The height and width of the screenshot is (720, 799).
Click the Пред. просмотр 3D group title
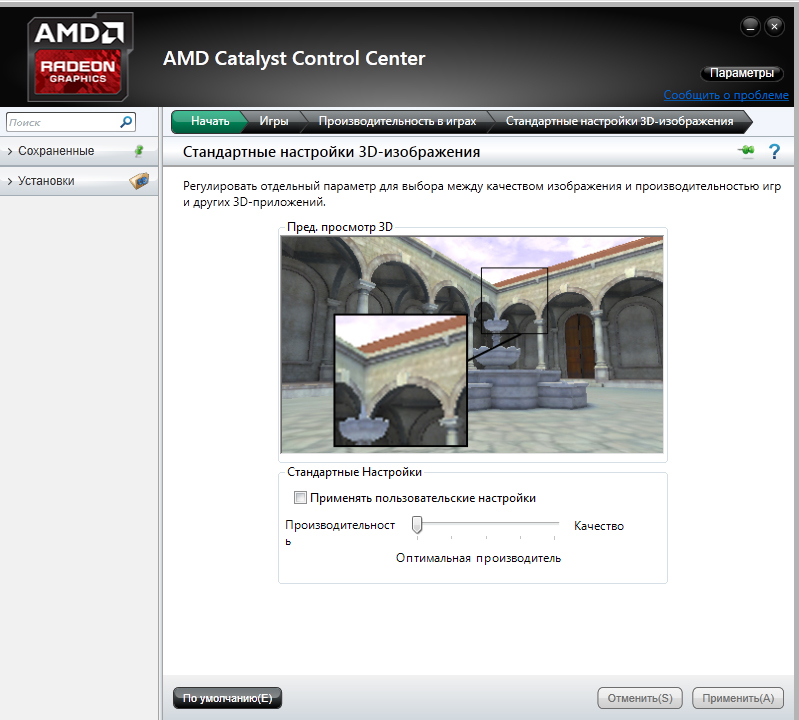340,227
